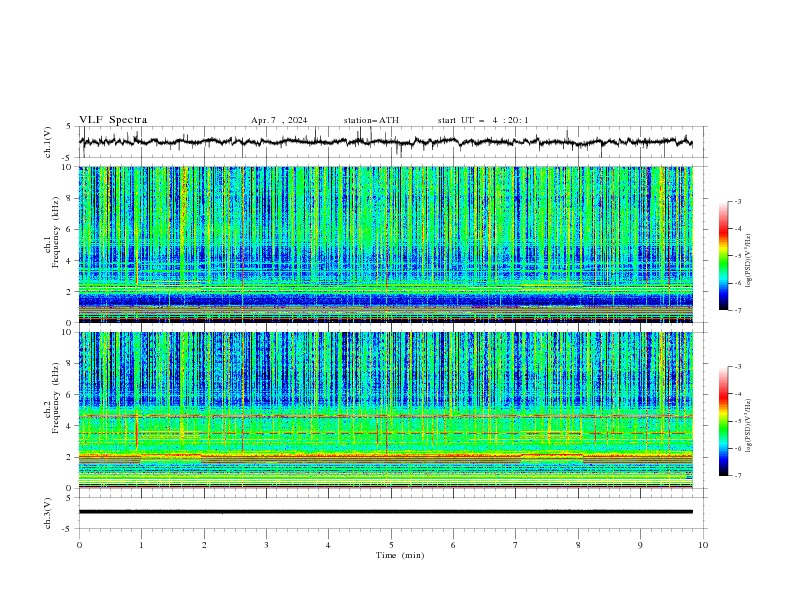The image size is (792, 612).
Task: Click the ch.2 frequency tick label "2"
Action: (71, 457)
